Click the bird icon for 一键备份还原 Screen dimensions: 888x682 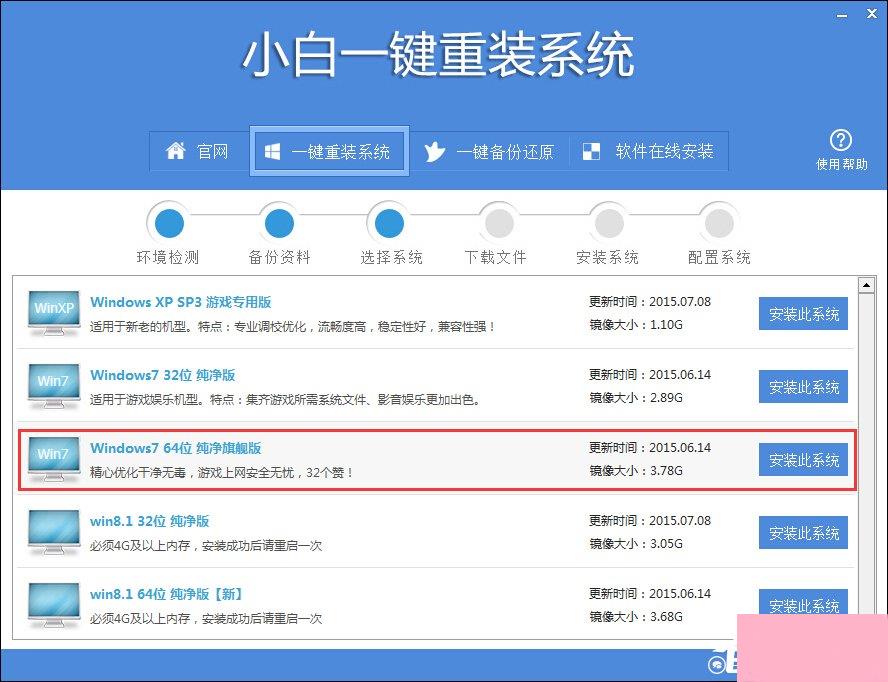(x=434, y=152)
